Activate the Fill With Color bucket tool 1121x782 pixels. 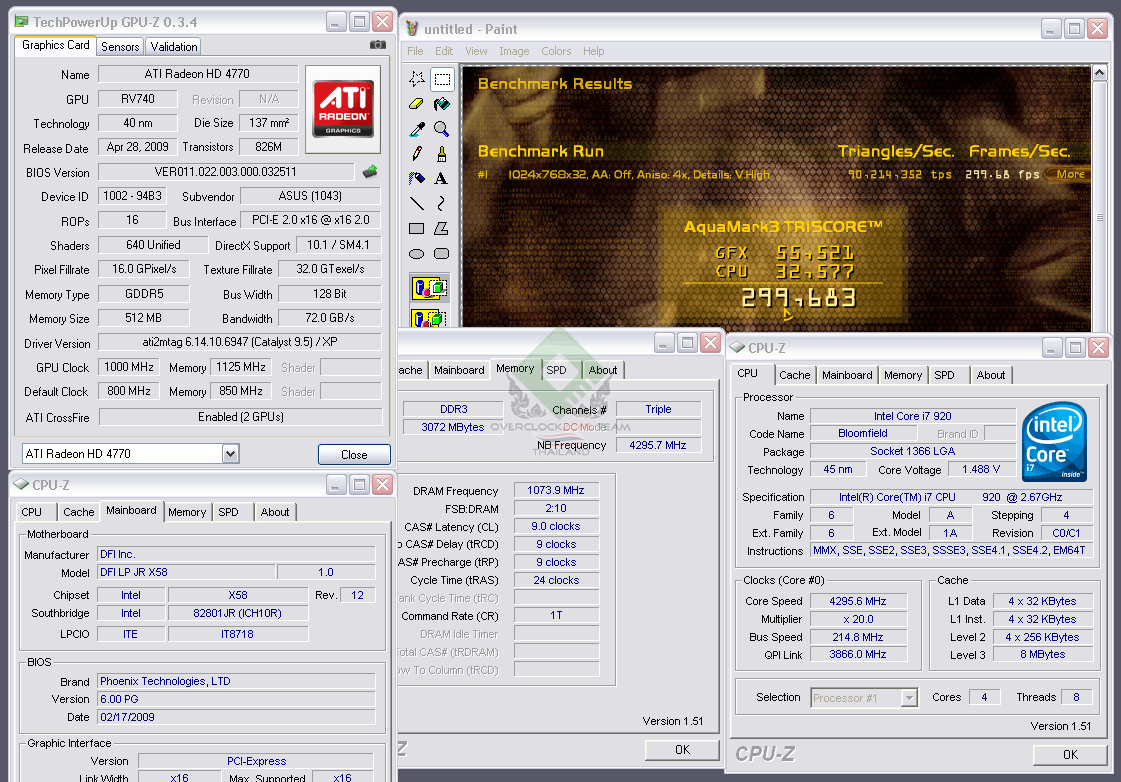pos(442,104)
